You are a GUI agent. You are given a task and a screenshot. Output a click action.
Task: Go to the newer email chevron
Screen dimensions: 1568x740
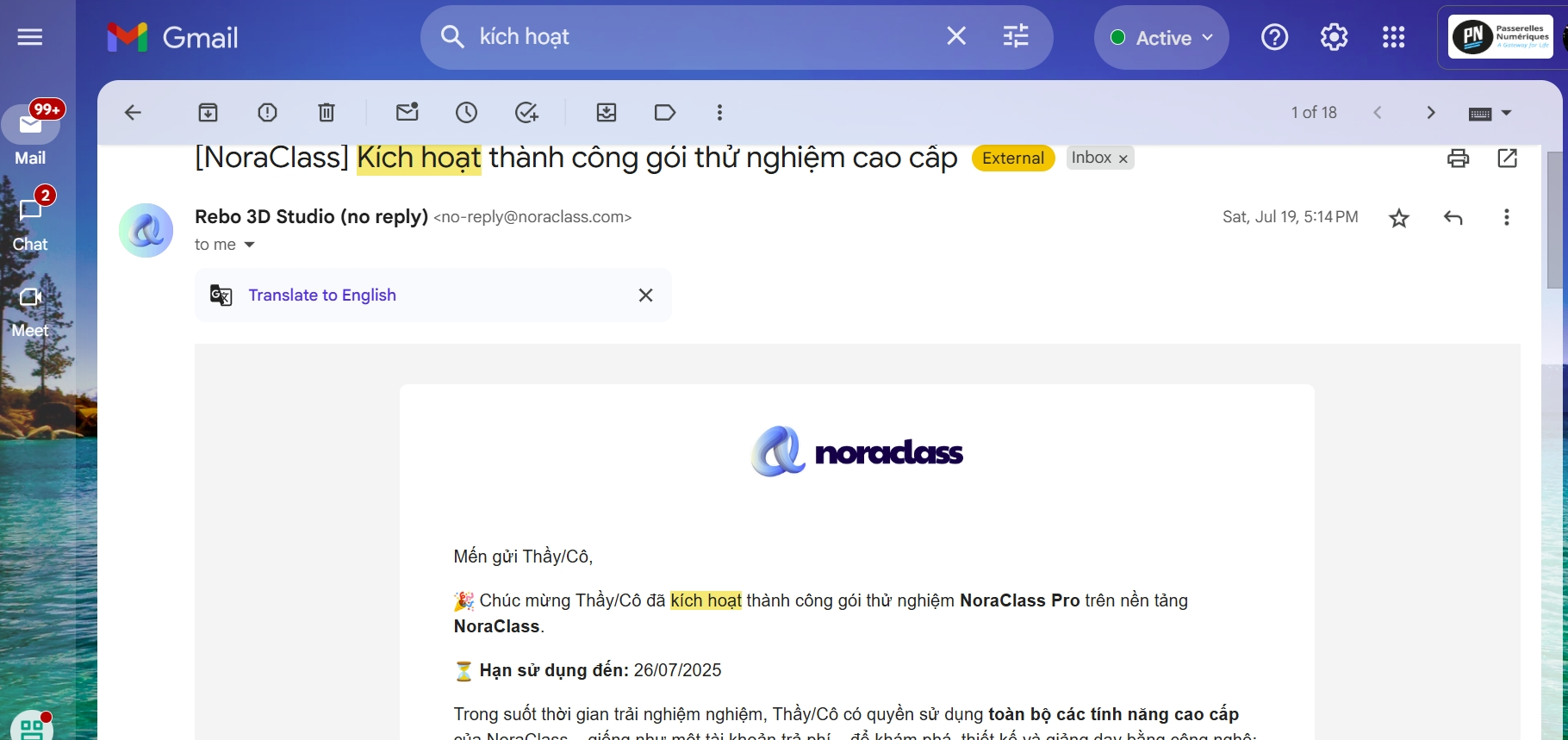[1378, 113]
